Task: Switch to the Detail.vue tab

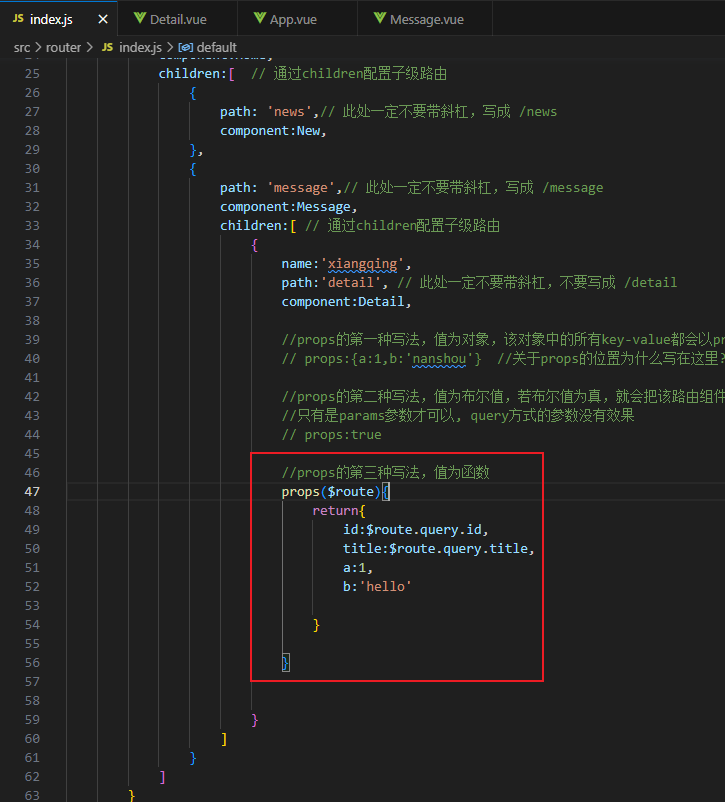Action: click(178, 19)
